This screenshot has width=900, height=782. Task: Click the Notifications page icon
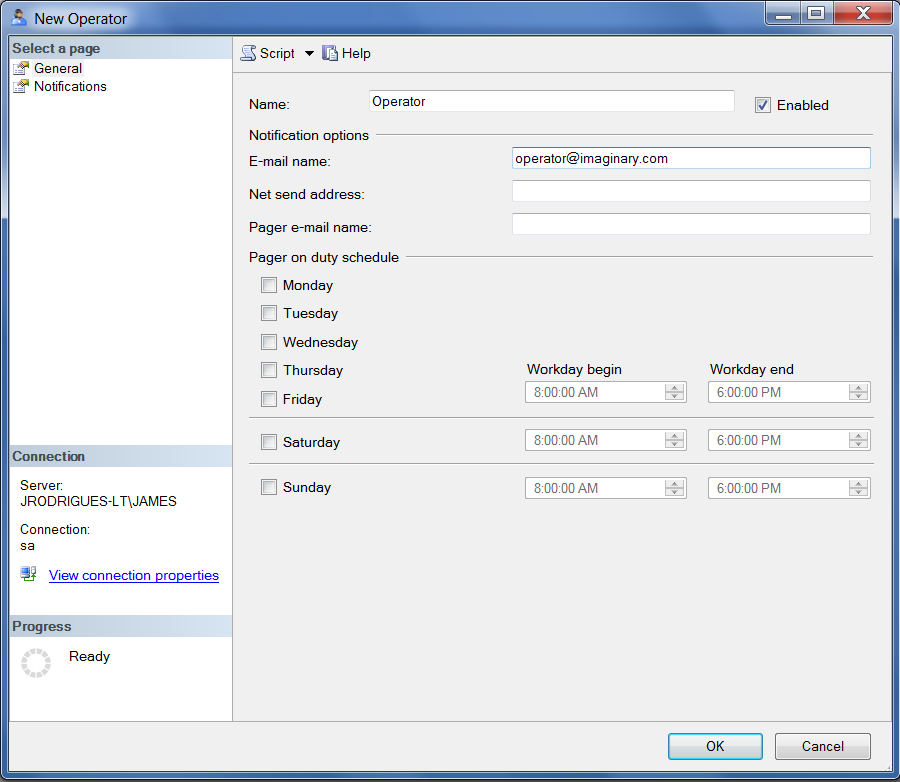21,86
